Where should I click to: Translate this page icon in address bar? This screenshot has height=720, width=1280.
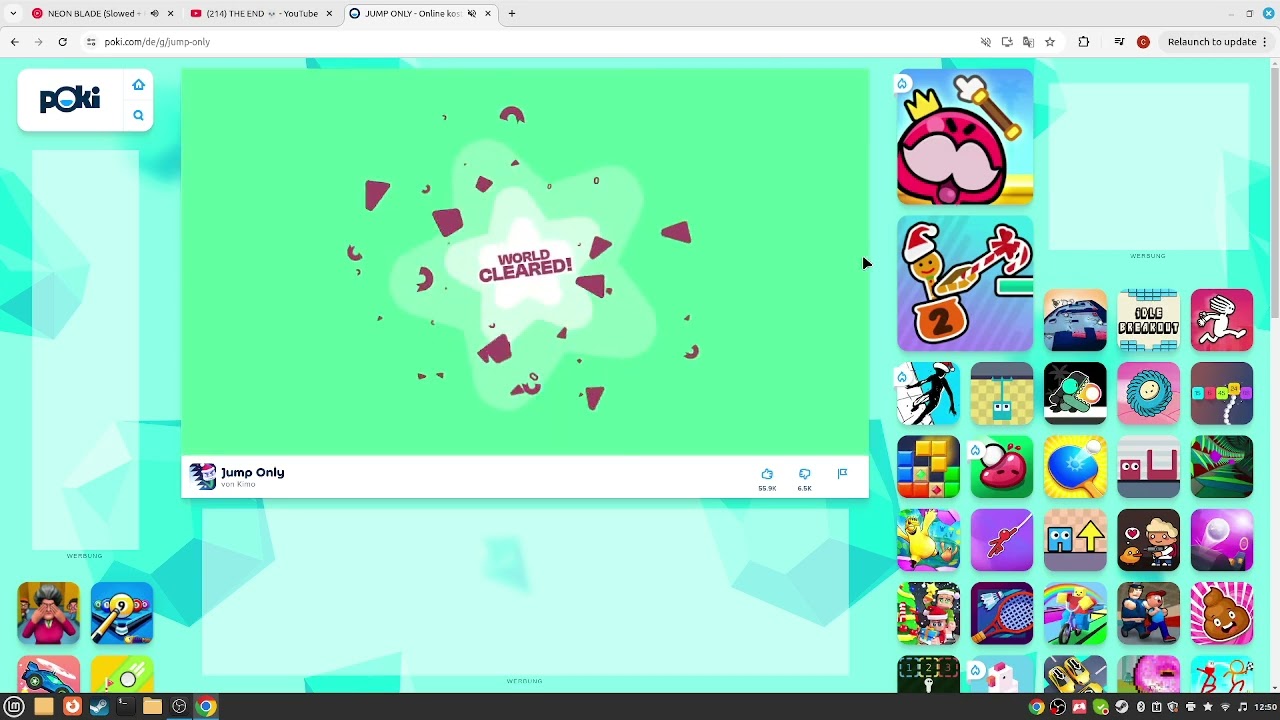pos(1028,42)
